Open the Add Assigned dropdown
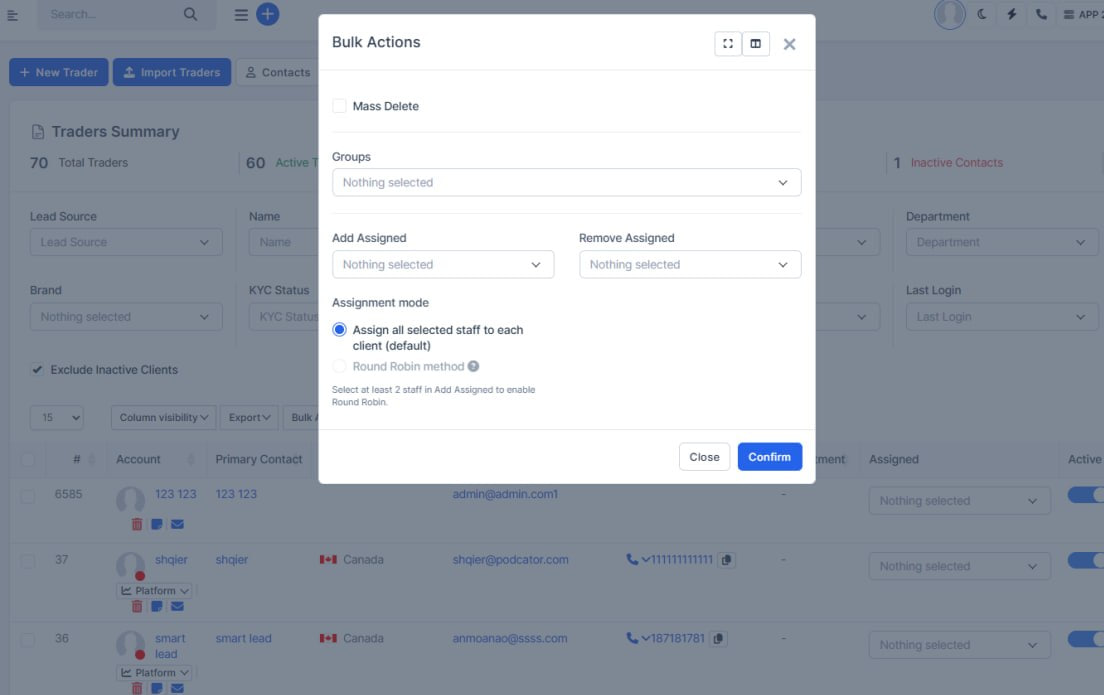Viewport: 1104px width, 695px height. point(443,265)
